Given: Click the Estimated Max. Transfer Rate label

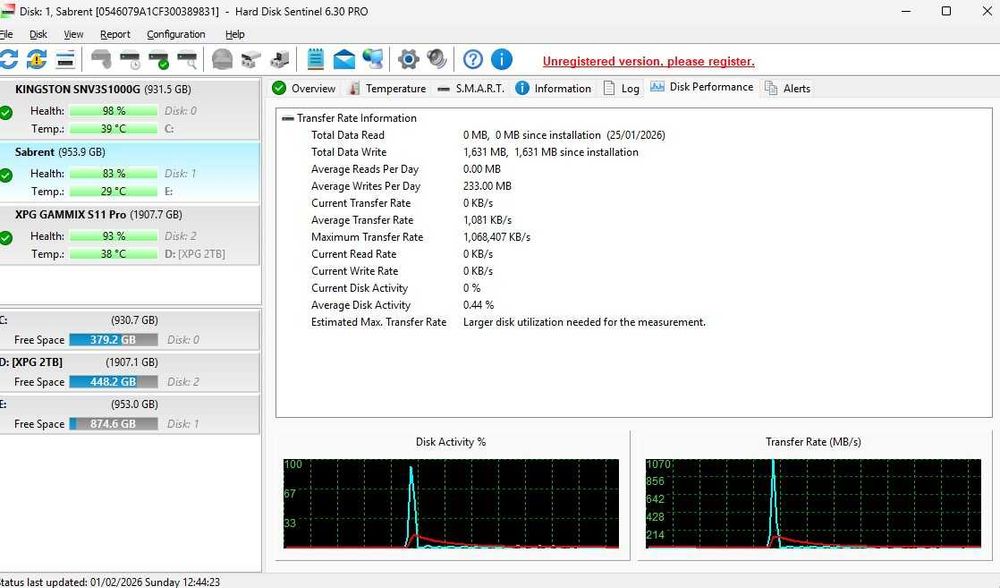Looking at the screenshot, I should 379,322.
